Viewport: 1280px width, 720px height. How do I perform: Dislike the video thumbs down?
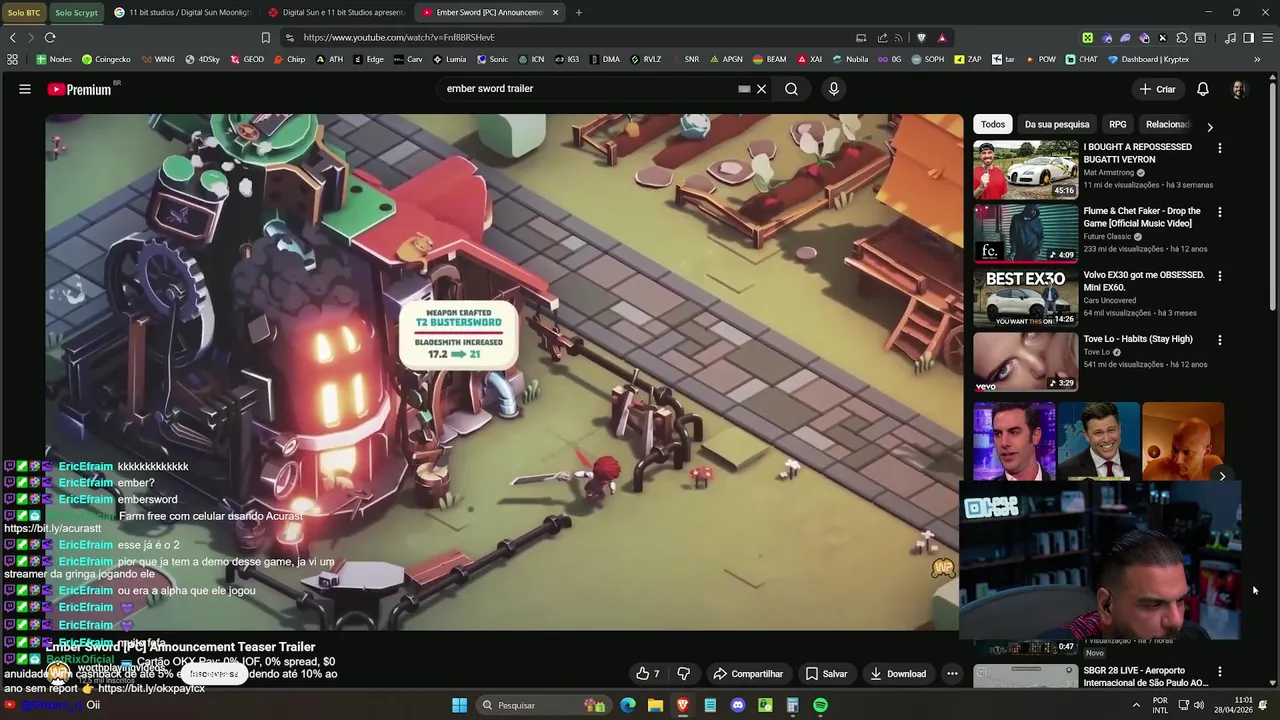click(684, 674)
